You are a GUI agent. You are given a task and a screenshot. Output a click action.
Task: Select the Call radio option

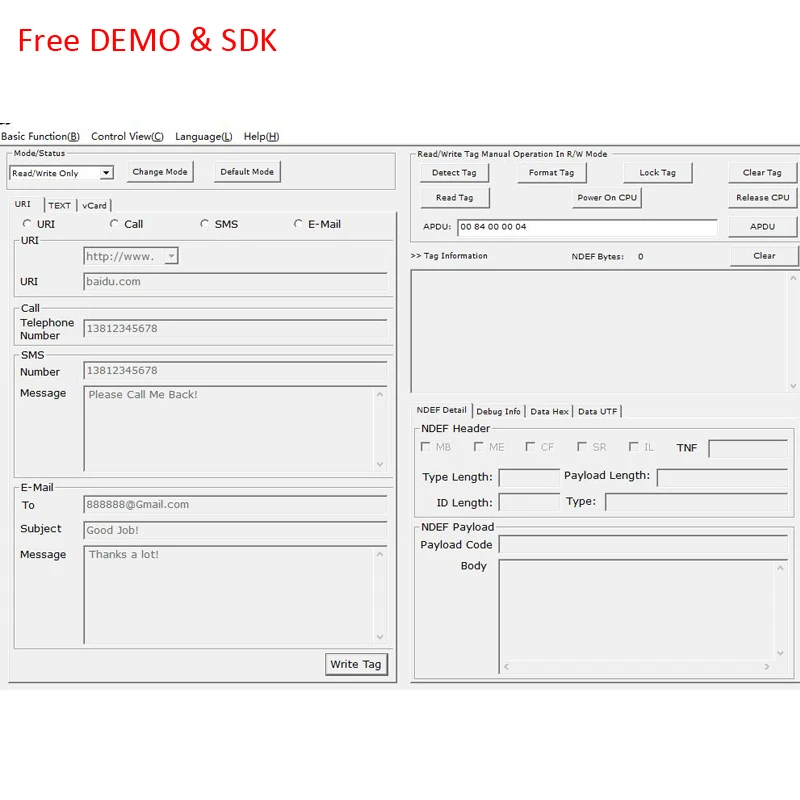click(113, 224)
